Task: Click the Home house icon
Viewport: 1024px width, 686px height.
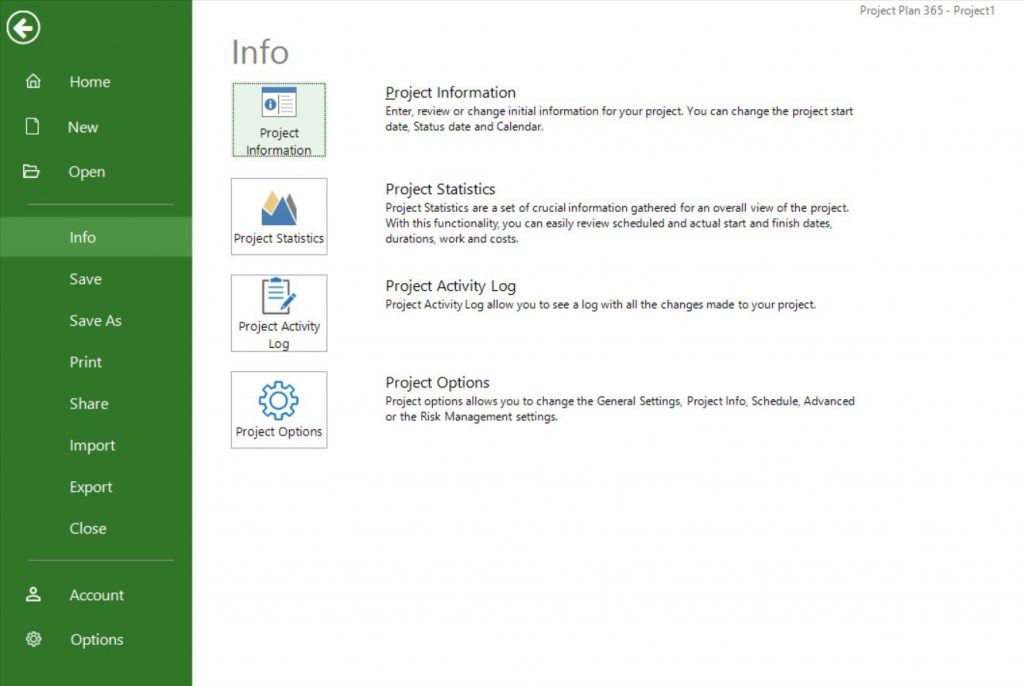Action: point(33,82)
